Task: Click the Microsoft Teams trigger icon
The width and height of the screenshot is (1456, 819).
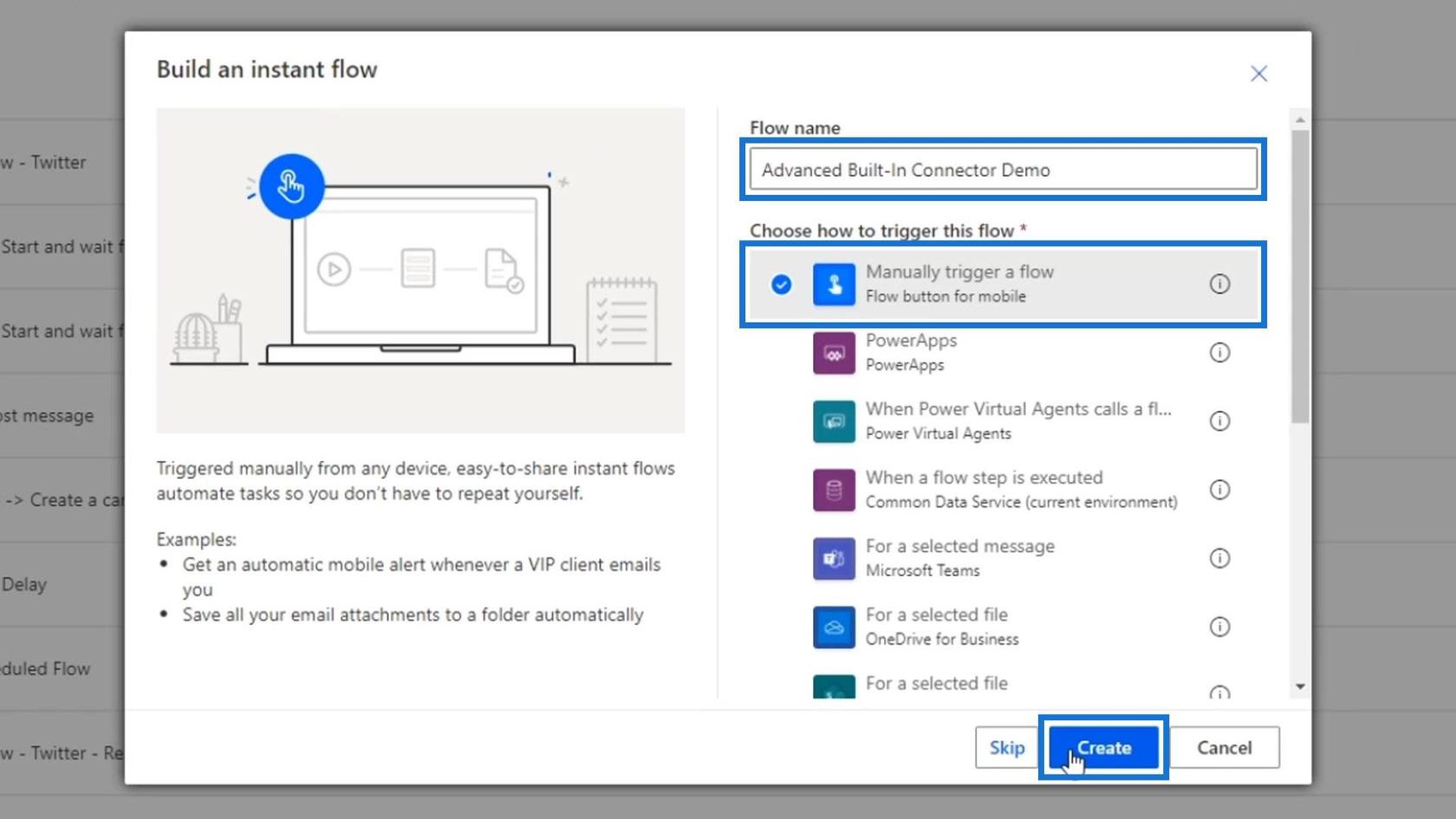Action: 834,558
